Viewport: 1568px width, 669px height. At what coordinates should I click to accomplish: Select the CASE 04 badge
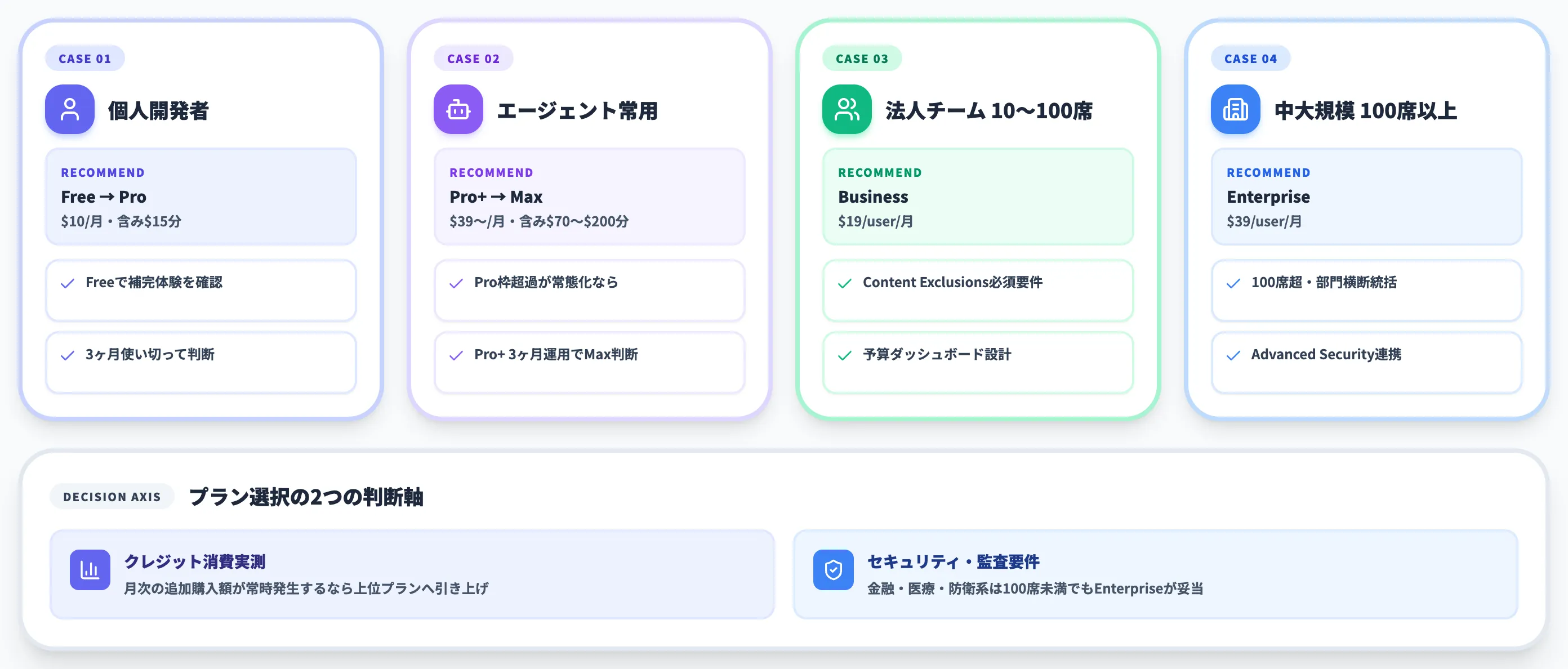coord(1250,59)
